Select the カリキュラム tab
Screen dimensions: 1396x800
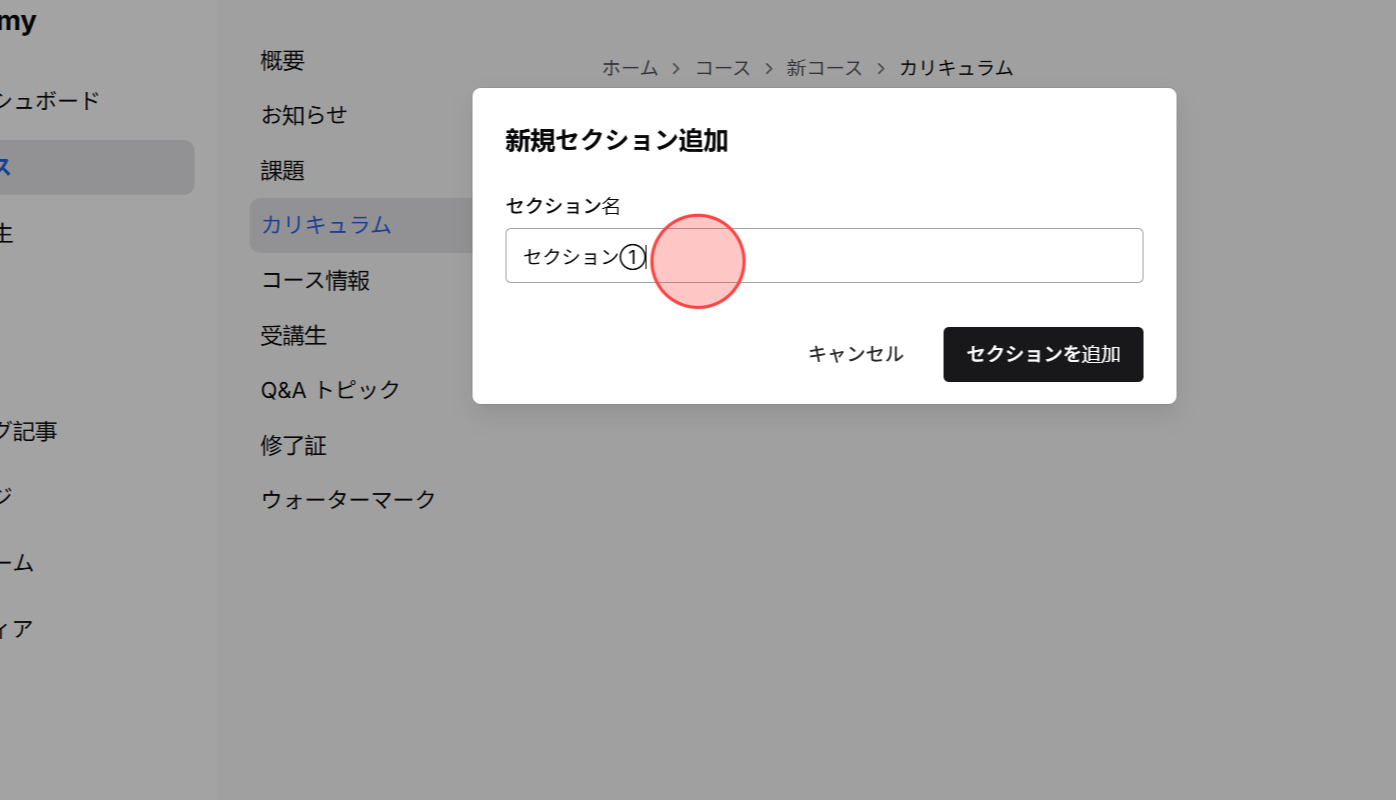(326, 225)
